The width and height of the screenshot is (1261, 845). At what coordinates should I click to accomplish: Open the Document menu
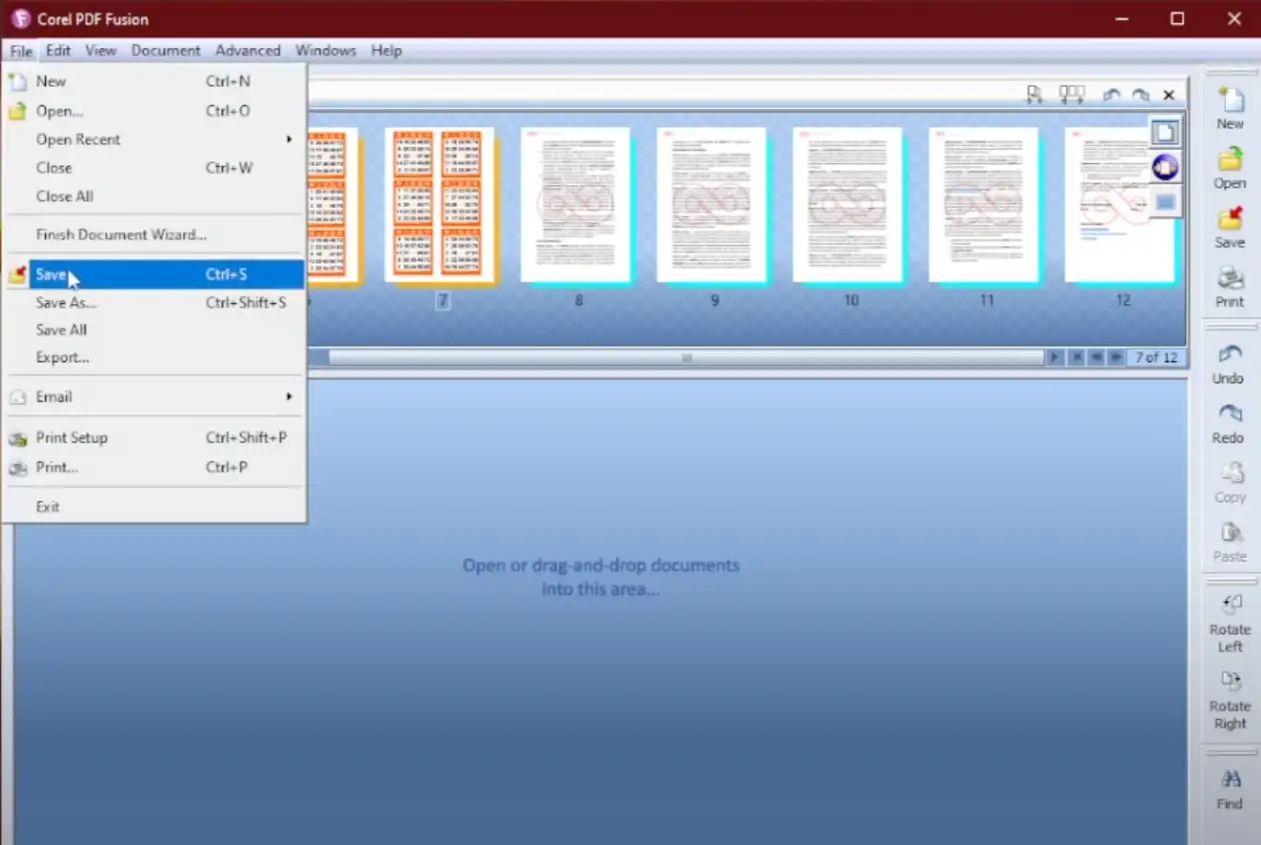166,50
